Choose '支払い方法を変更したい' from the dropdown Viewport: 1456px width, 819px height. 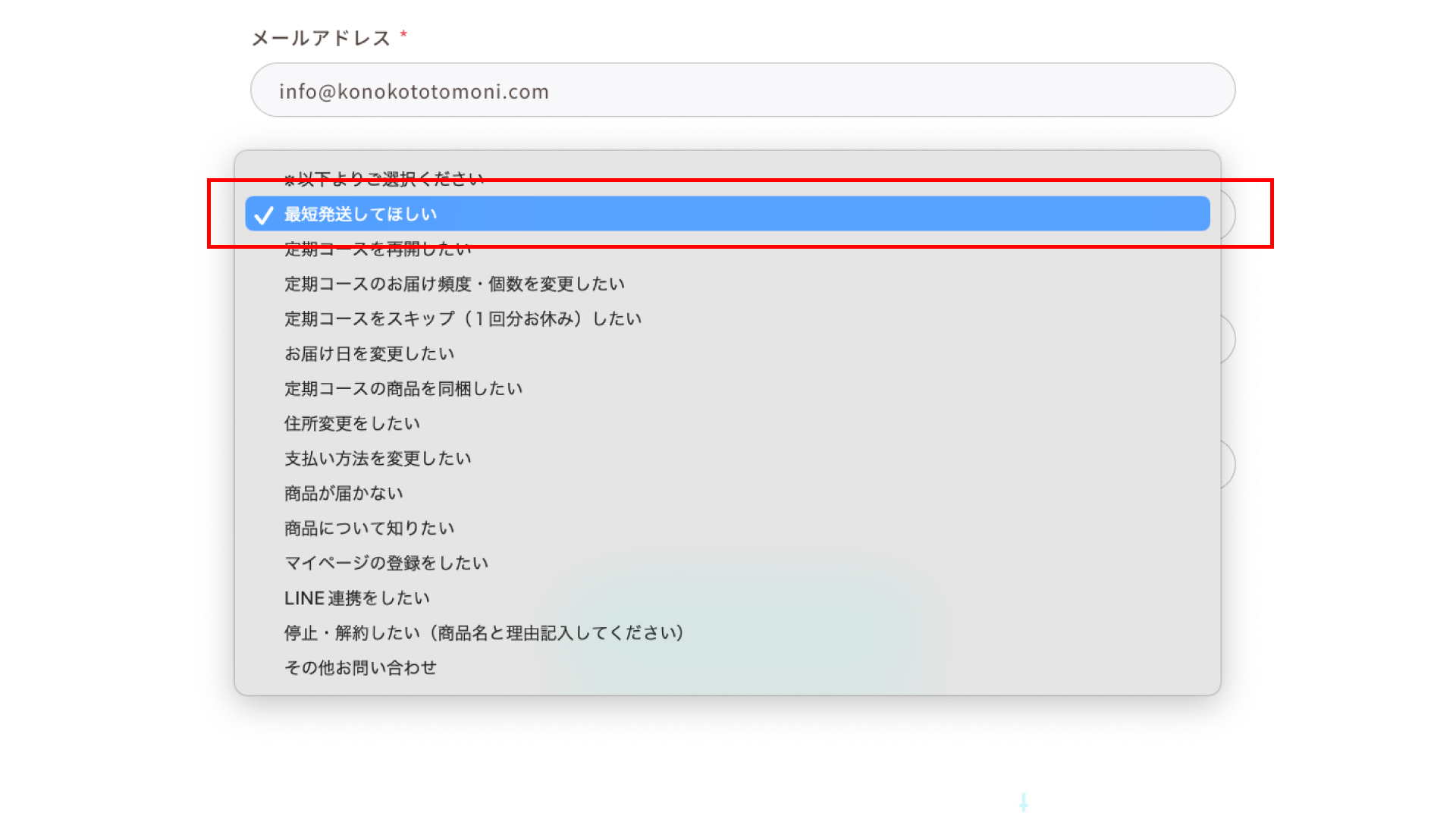(727, 458)
